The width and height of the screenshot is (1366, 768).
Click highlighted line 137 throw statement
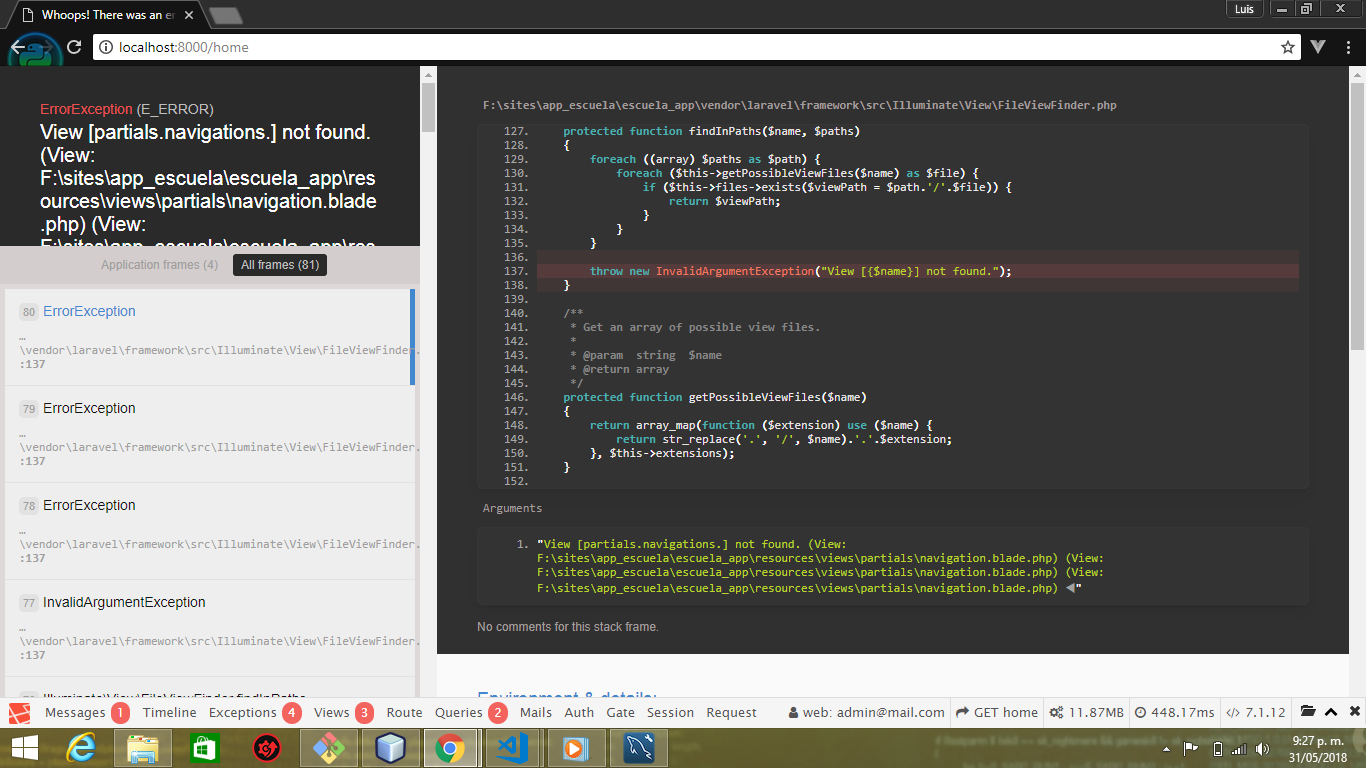[918, 271]
